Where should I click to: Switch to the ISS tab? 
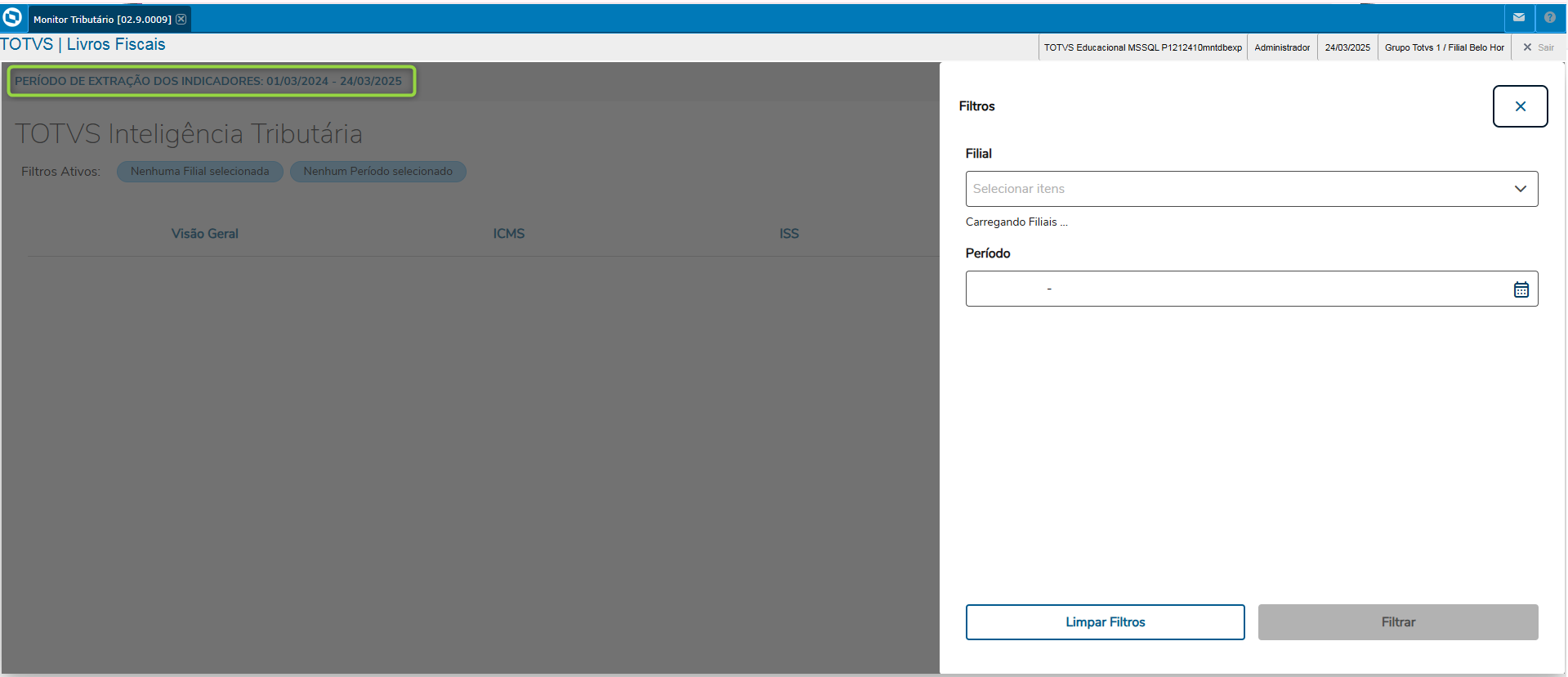[x=788, y=234]
